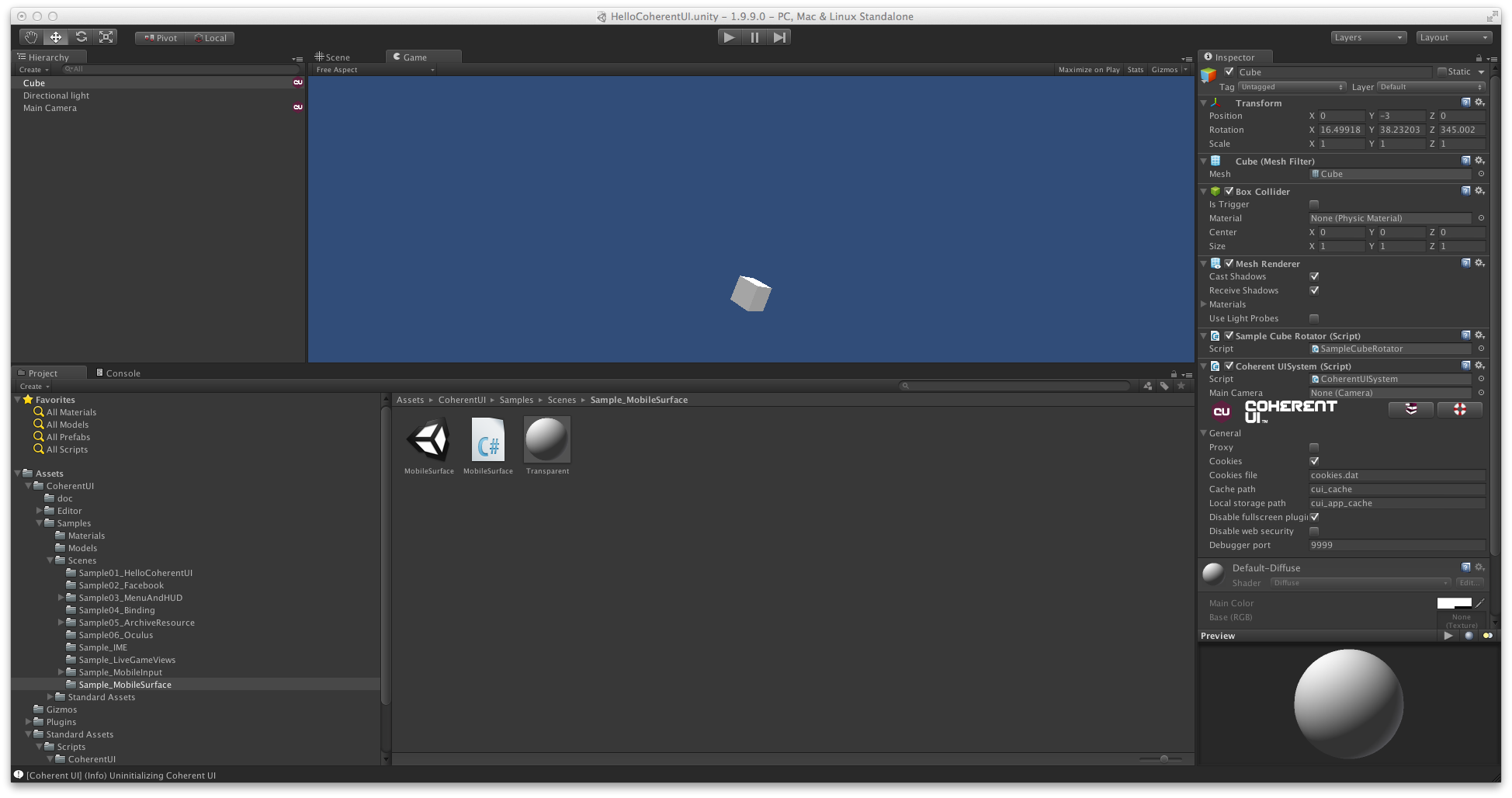Pick mesh via Mesh field circle selector
The height and width of the screenshot is (798, 1512).
pos(1481,174)
